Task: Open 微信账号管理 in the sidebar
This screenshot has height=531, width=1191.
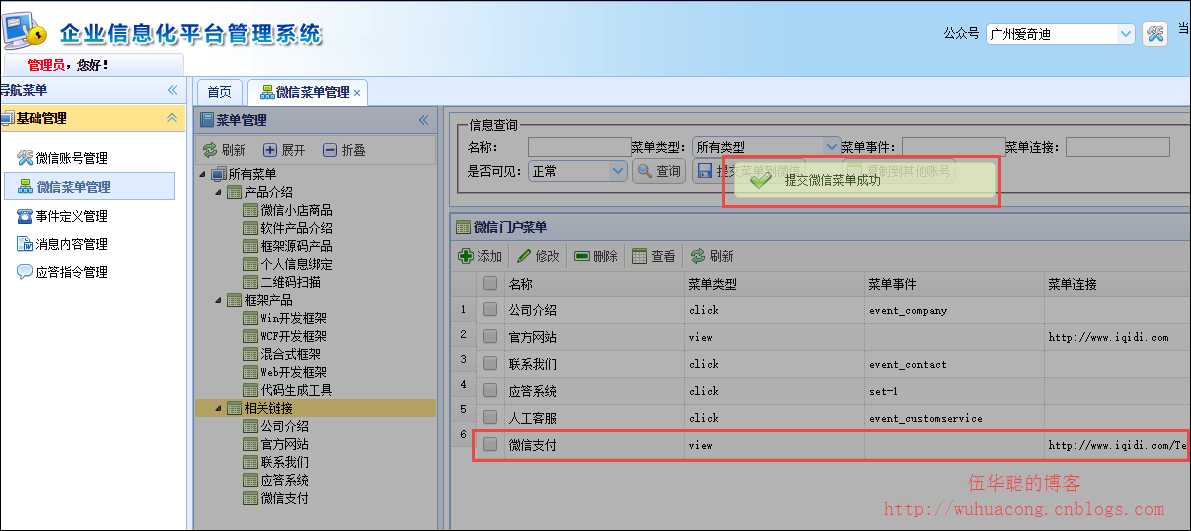Action: (62, 158)
